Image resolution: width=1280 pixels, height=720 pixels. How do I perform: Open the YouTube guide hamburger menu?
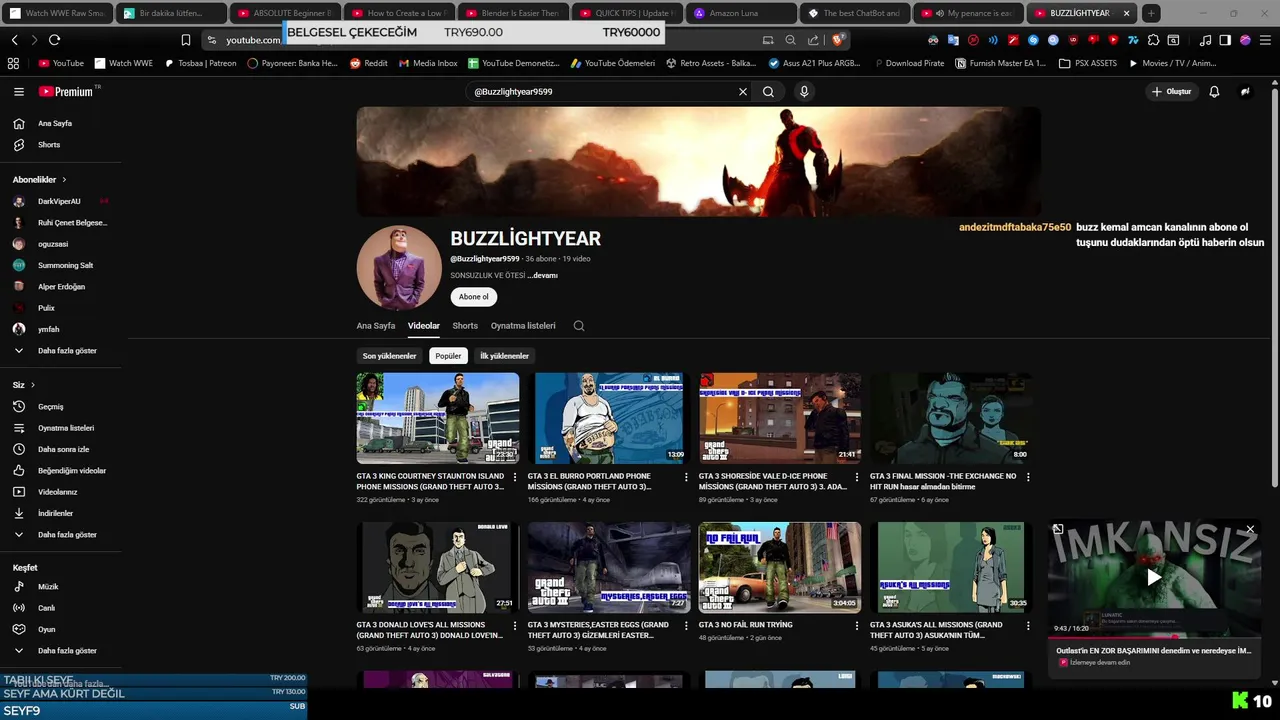19,91
